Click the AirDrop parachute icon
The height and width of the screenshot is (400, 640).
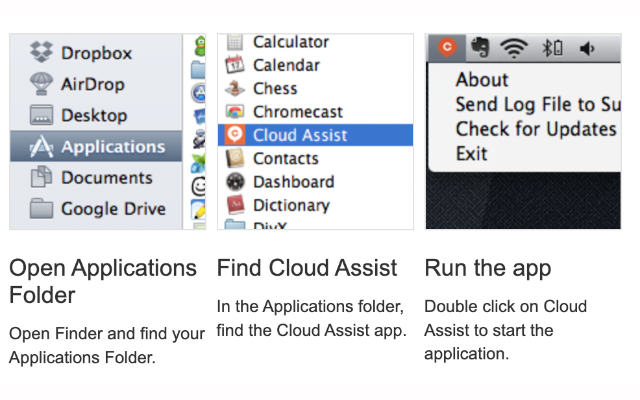[x=41, y=84]
